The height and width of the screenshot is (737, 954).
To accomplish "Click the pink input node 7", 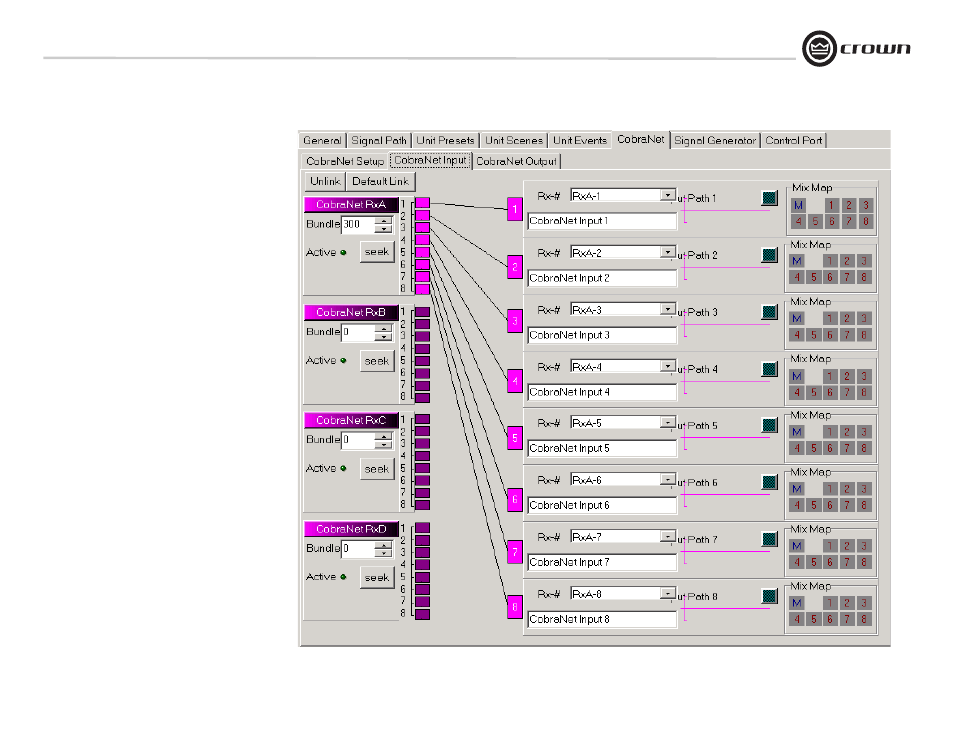I will click(x=515, y=552).
